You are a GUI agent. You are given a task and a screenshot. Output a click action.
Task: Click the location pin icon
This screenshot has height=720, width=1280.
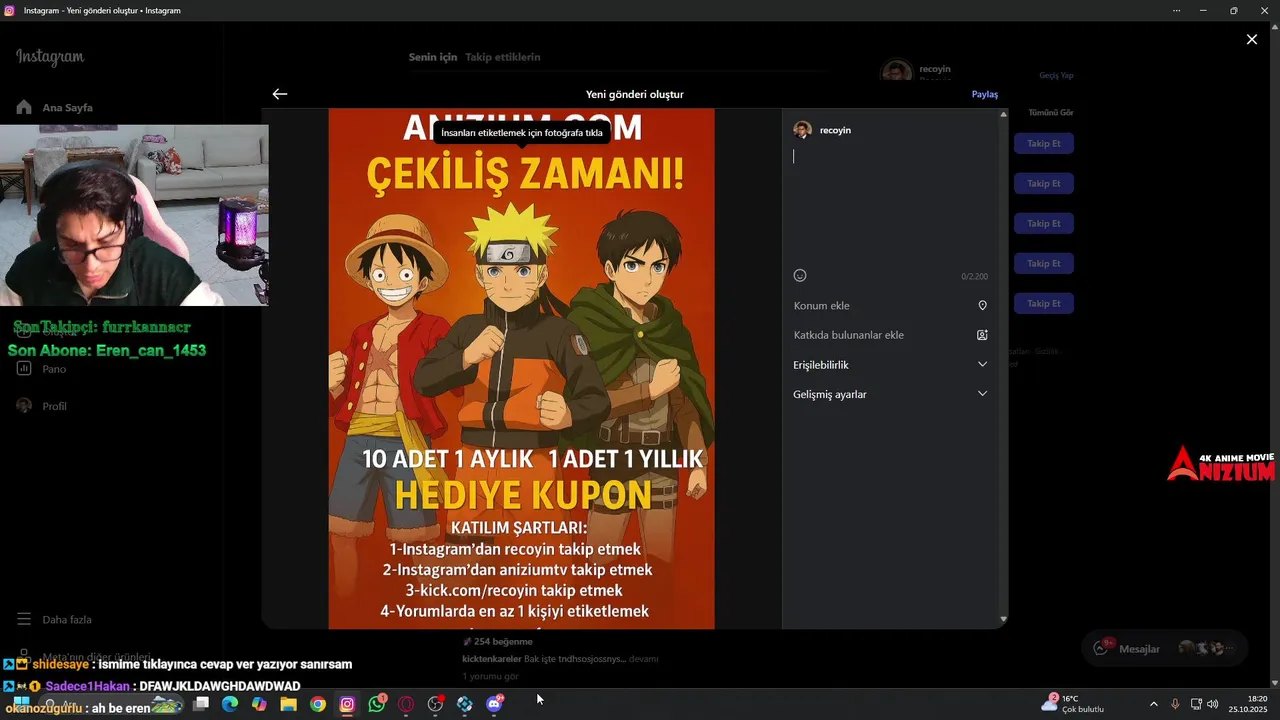982,306
